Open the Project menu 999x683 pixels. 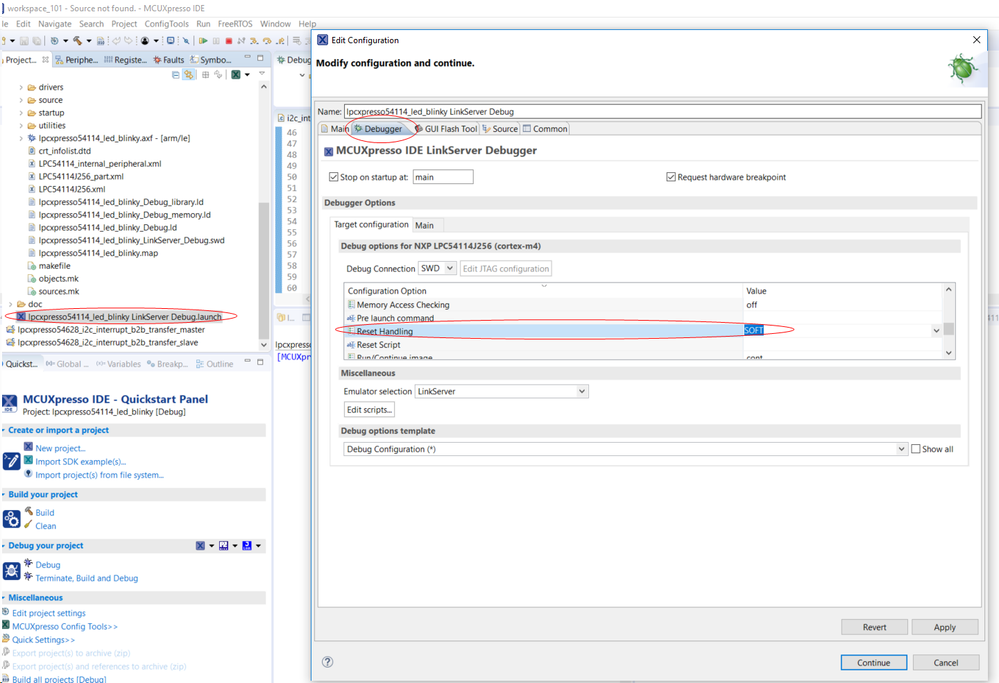coord(124,24)
